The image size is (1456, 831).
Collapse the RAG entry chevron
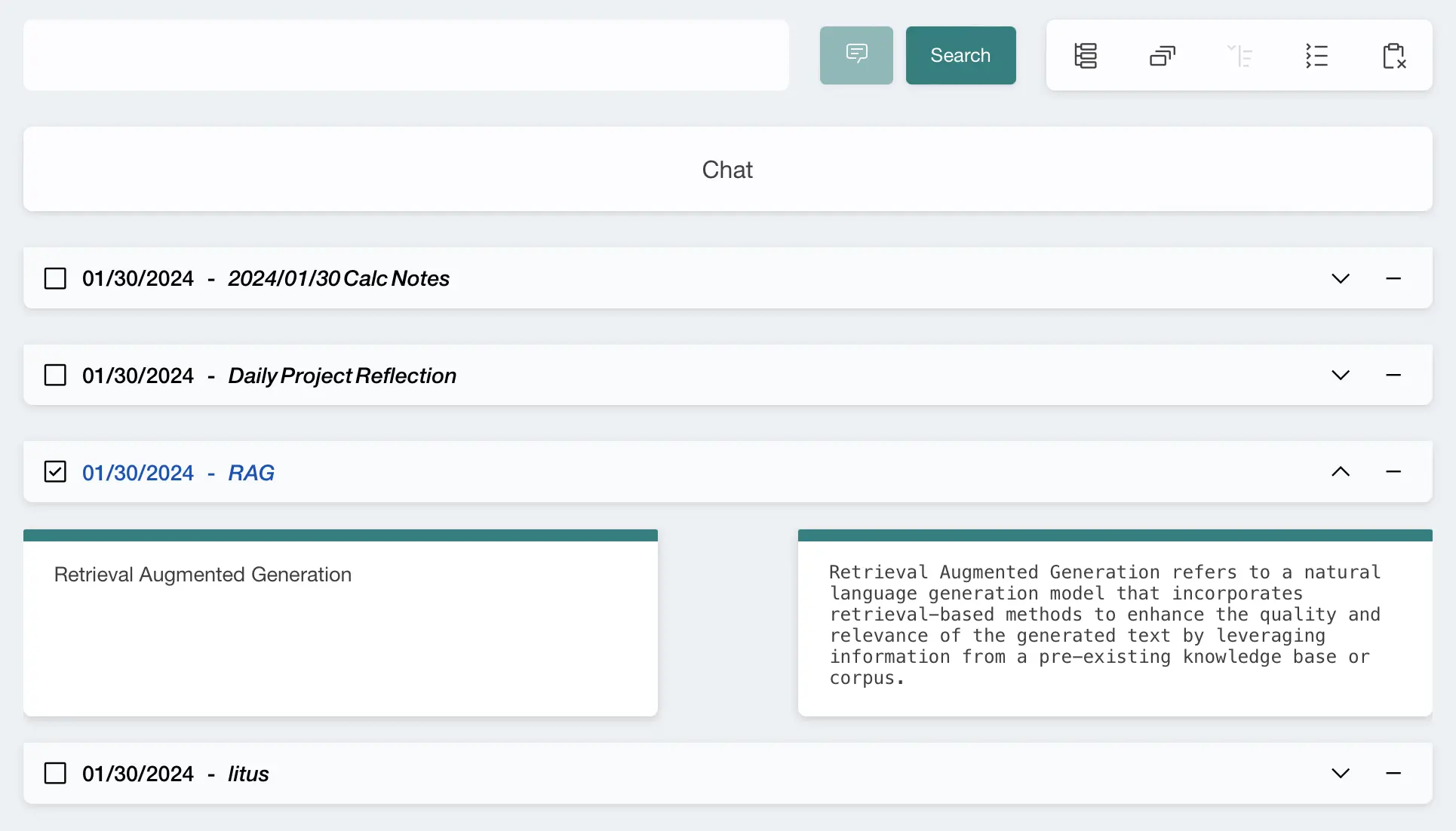(1341, 471)
